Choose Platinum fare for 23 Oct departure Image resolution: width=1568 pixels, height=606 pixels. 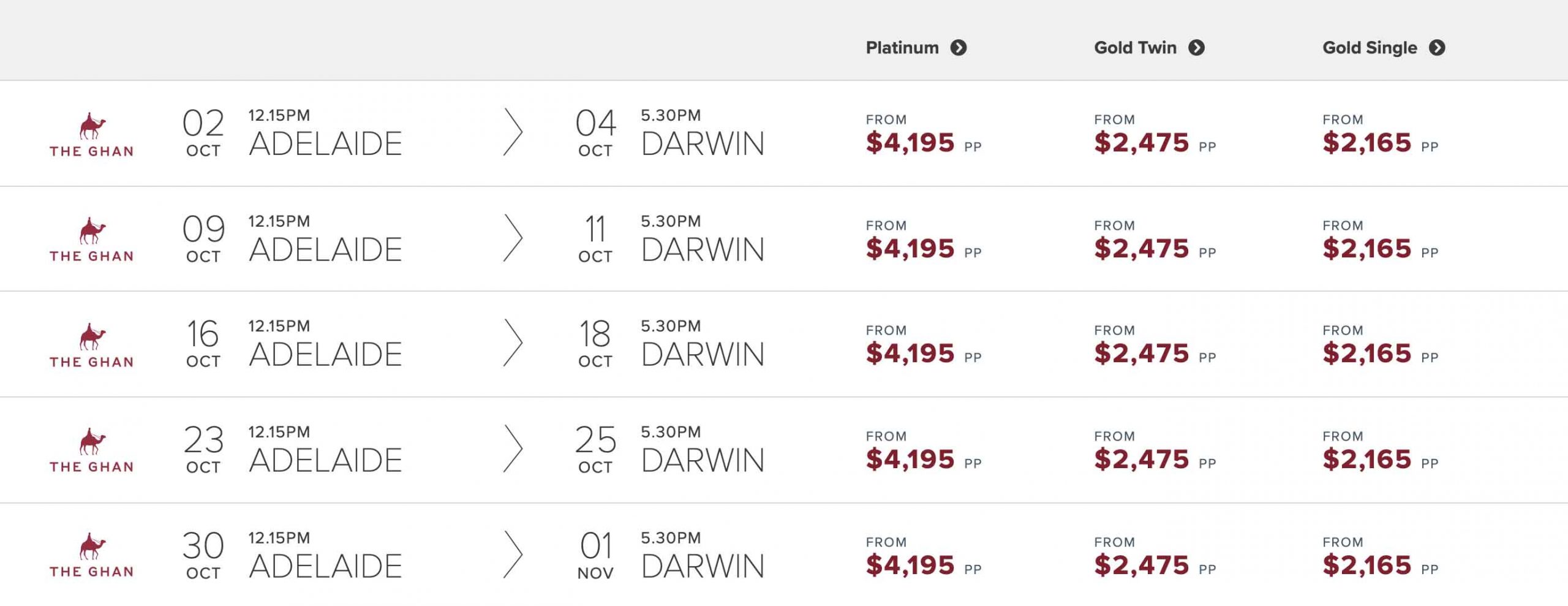[910, 460]
